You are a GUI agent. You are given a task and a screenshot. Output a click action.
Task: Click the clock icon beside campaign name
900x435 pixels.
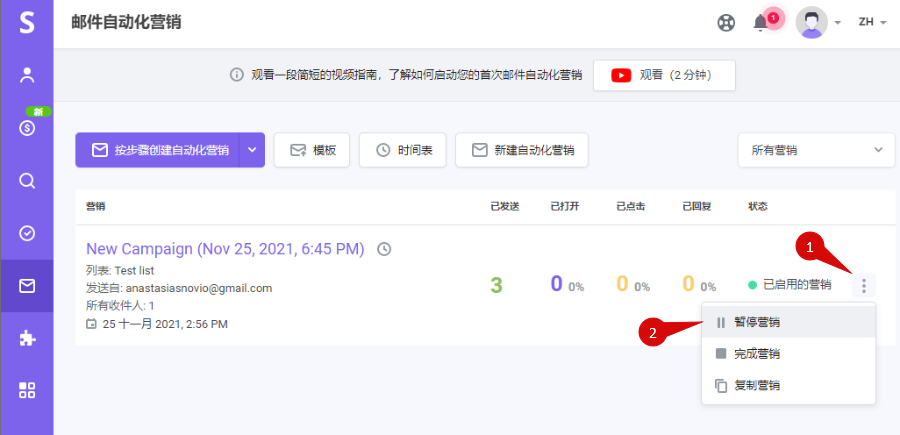[x=384, y=249]
